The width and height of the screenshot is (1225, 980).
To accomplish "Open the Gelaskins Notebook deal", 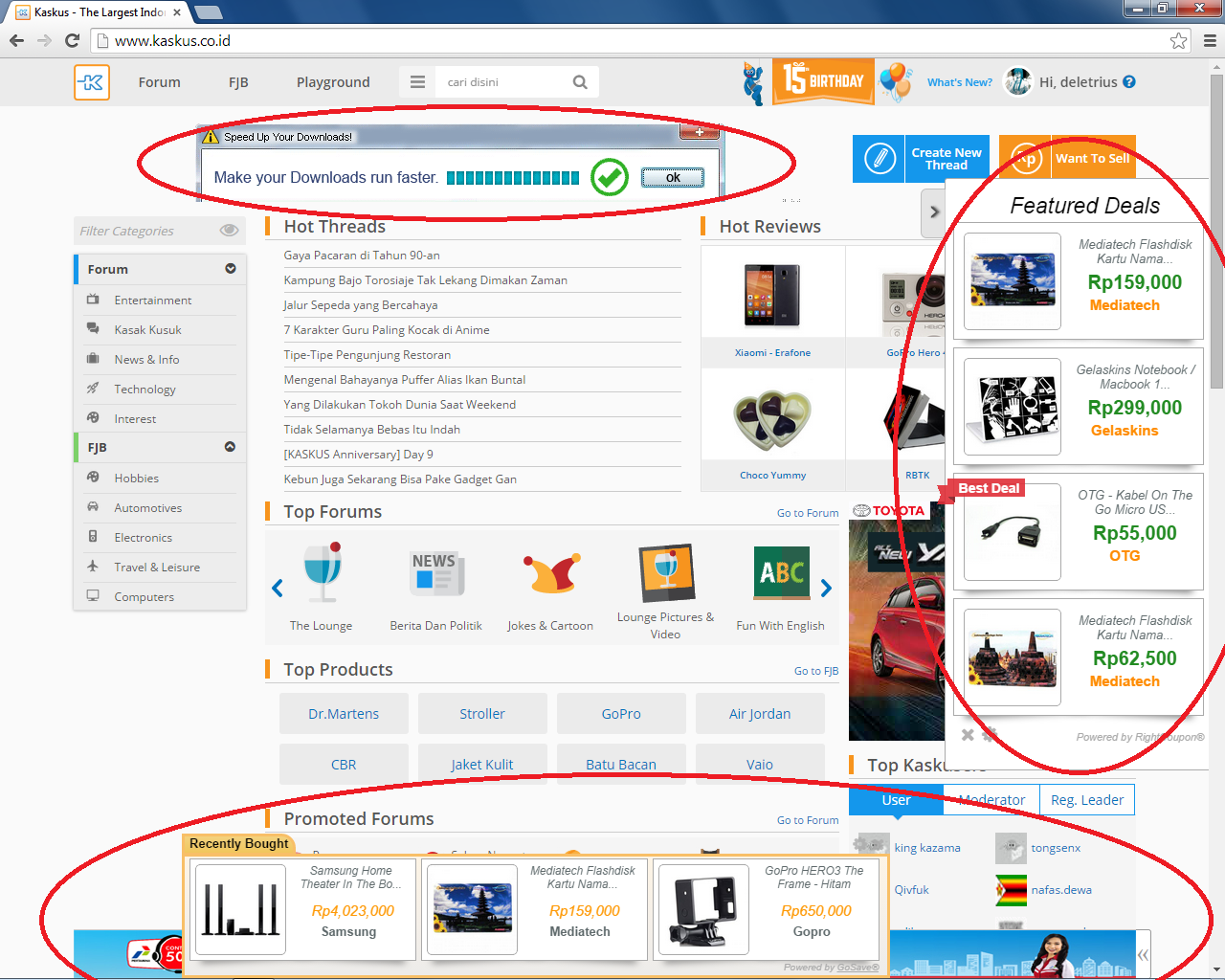I will pos(1079,407).
